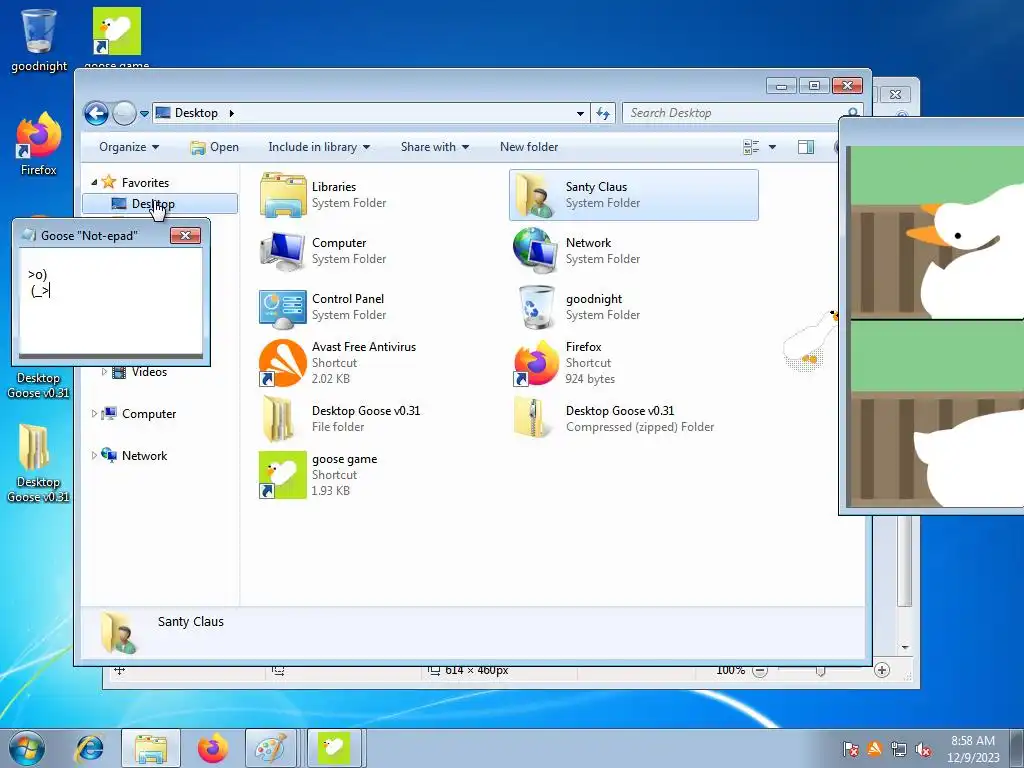The image size is (1024, 768).
Task: Click the Action Center flag icon
Action: (x=850, y=749)
